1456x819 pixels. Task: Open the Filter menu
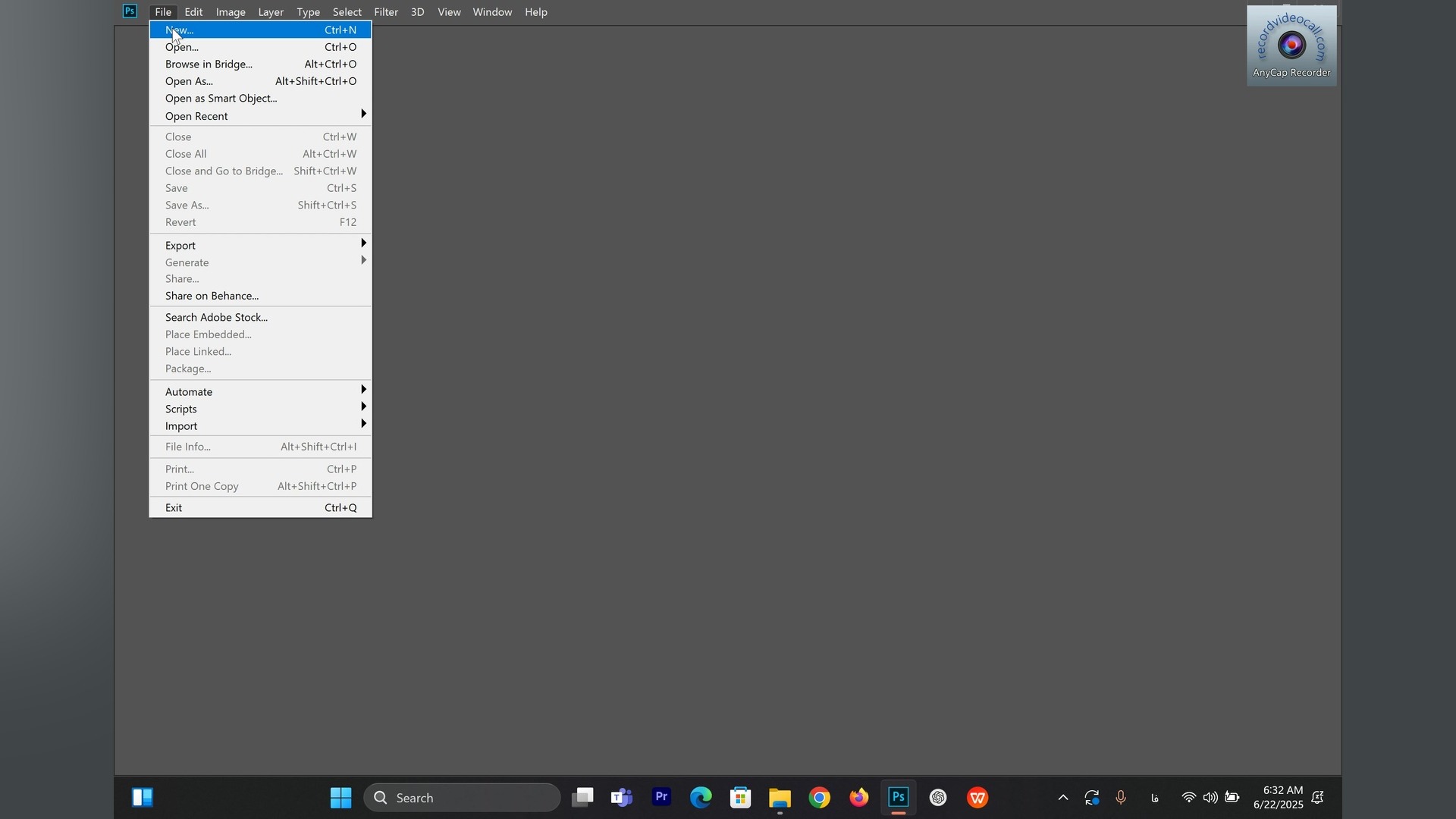coord(385,12)
